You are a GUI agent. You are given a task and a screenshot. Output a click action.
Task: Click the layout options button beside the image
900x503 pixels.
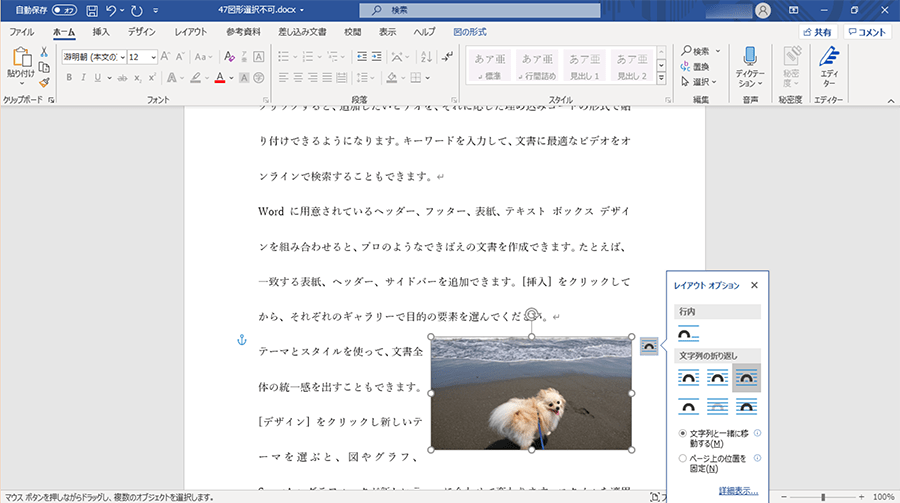pyautogui.click(x=649, y=346)
